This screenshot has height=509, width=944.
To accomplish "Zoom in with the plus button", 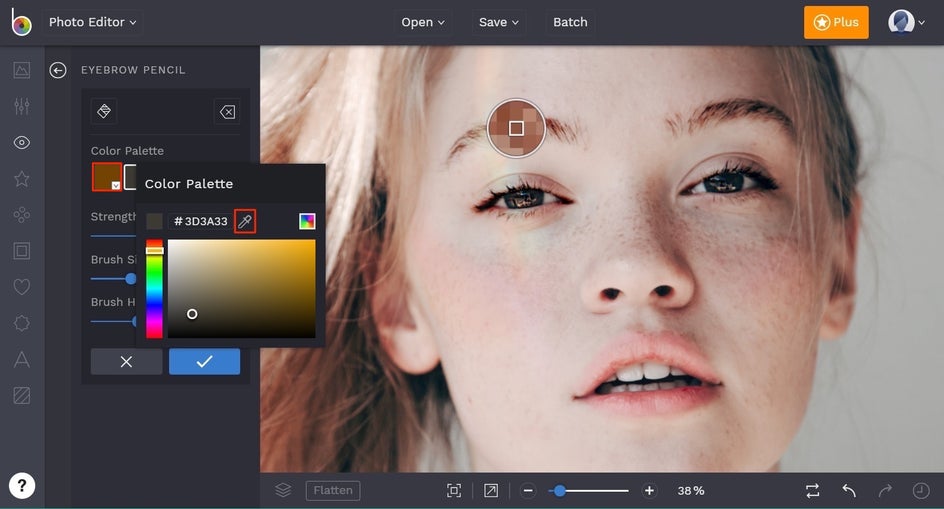I will 649,491.
